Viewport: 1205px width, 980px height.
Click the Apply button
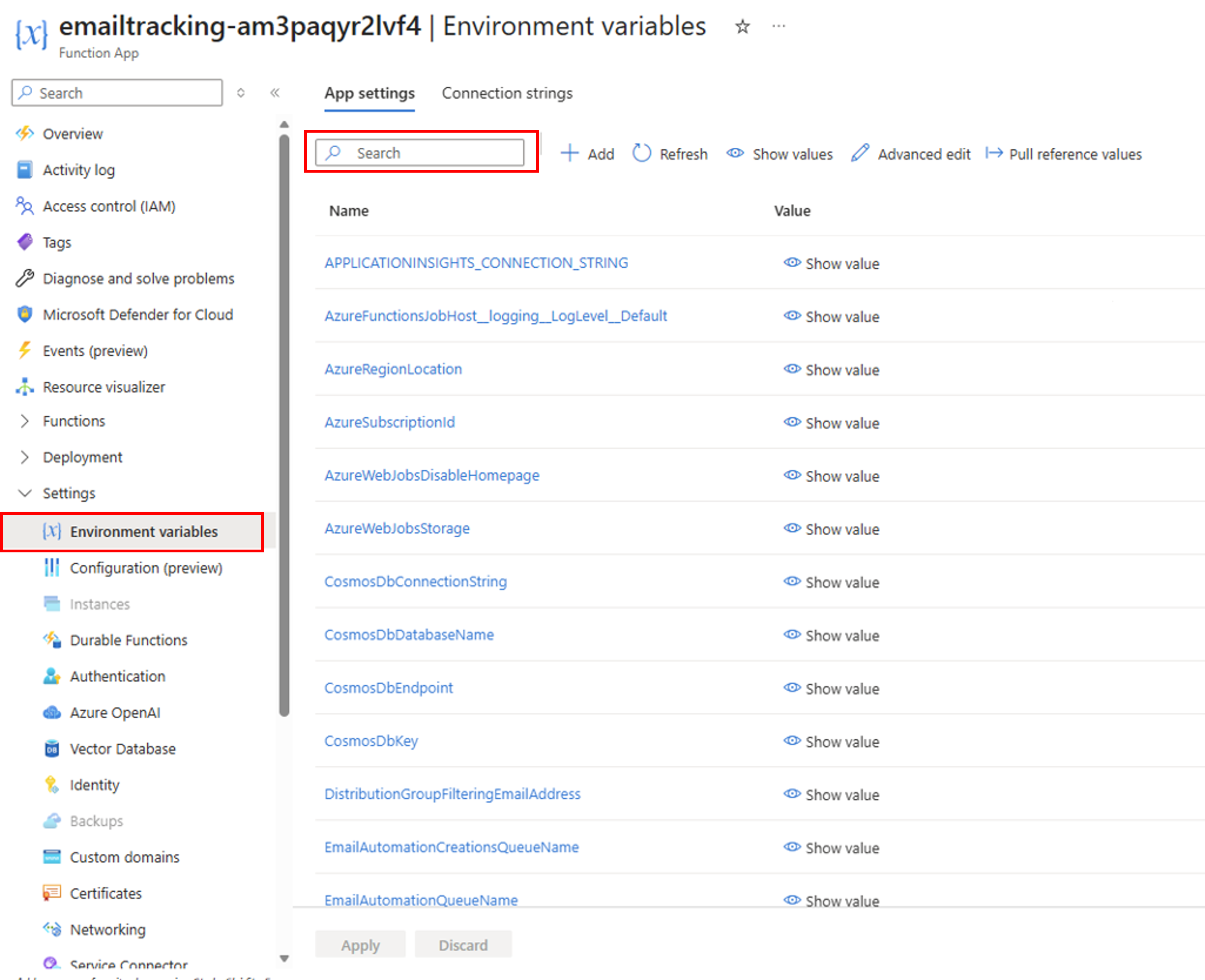point(360,944)
